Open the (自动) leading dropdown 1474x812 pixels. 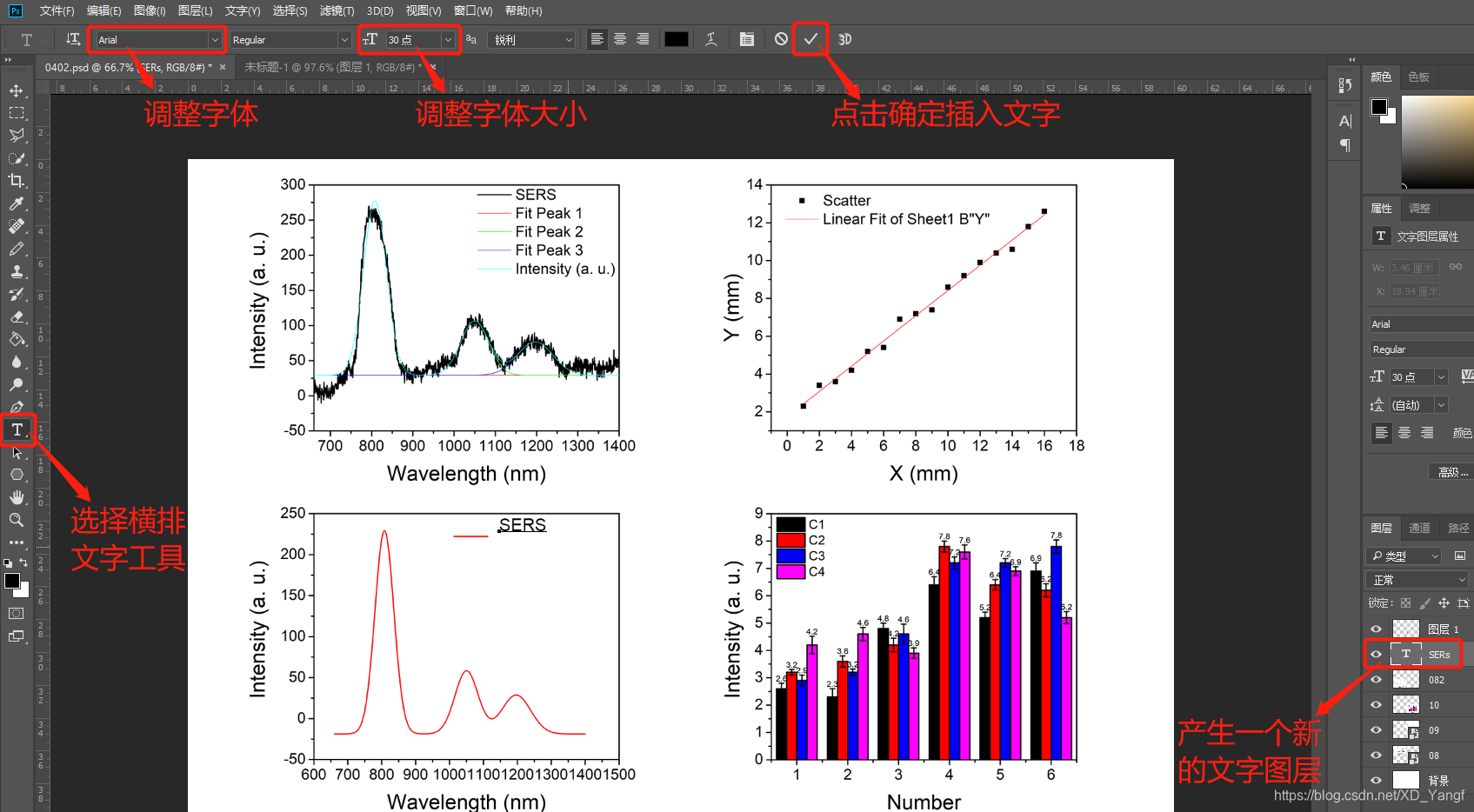click(1441, 405)
